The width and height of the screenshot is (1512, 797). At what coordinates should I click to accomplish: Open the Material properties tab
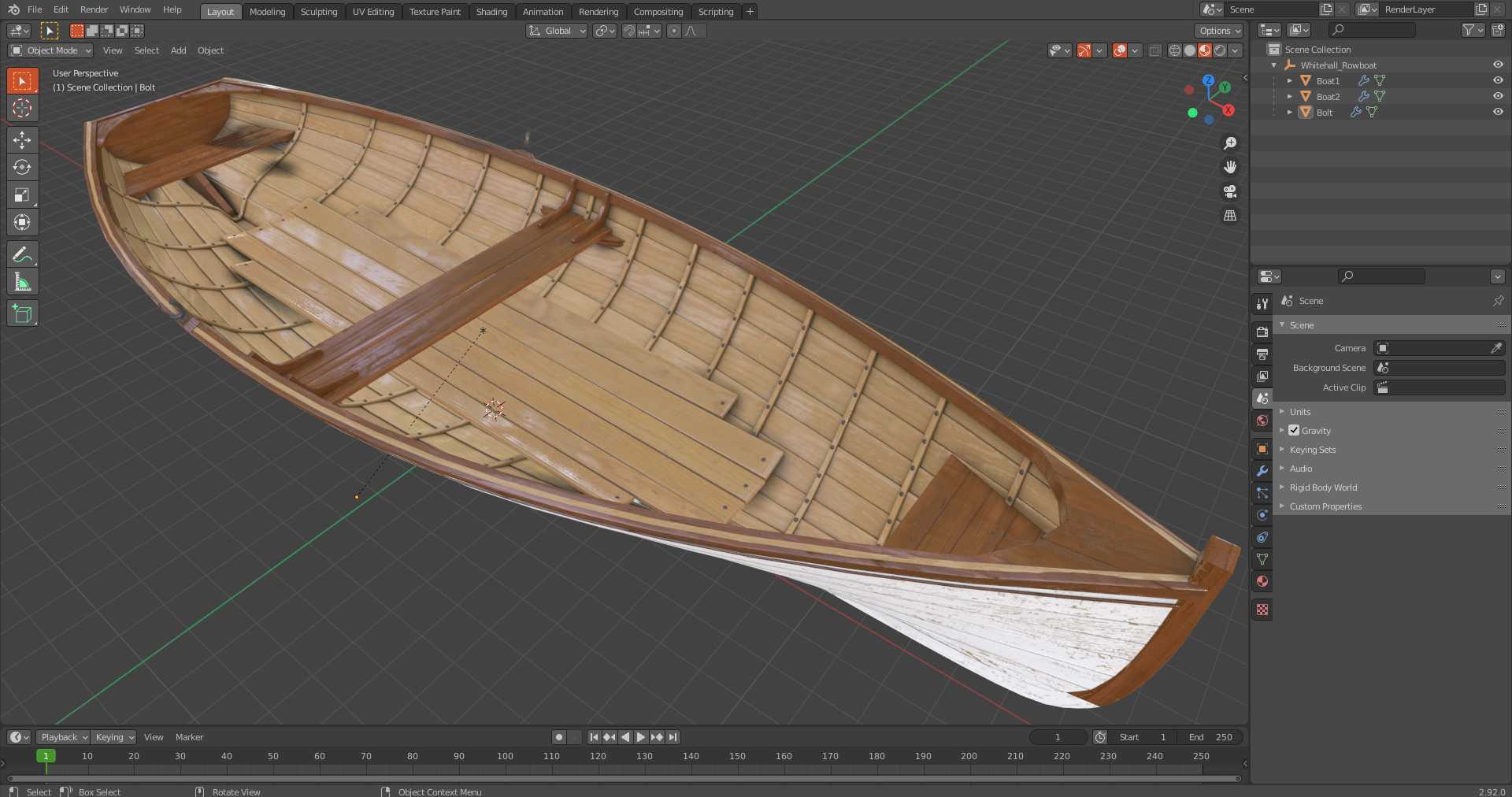pos(1262,581)
